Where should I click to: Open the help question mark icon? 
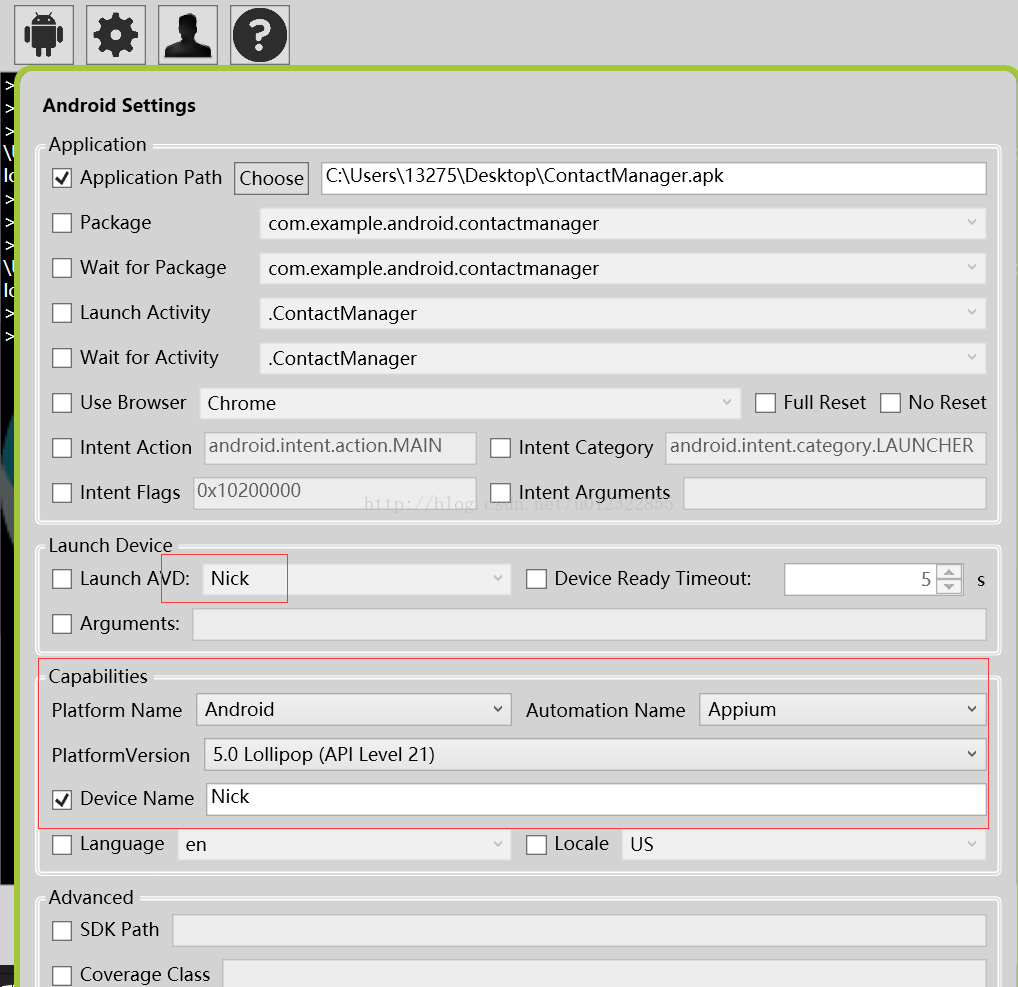click(260, 35)
